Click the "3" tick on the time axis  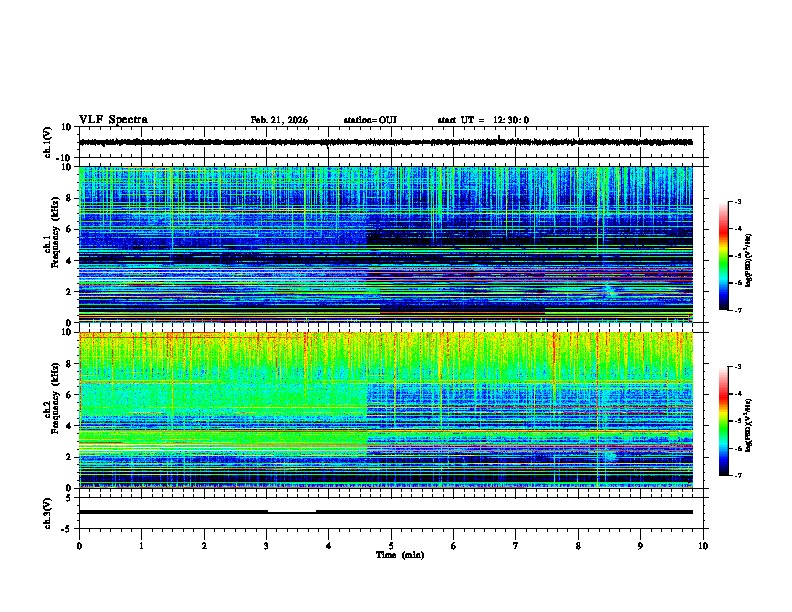tap(266, 546)
